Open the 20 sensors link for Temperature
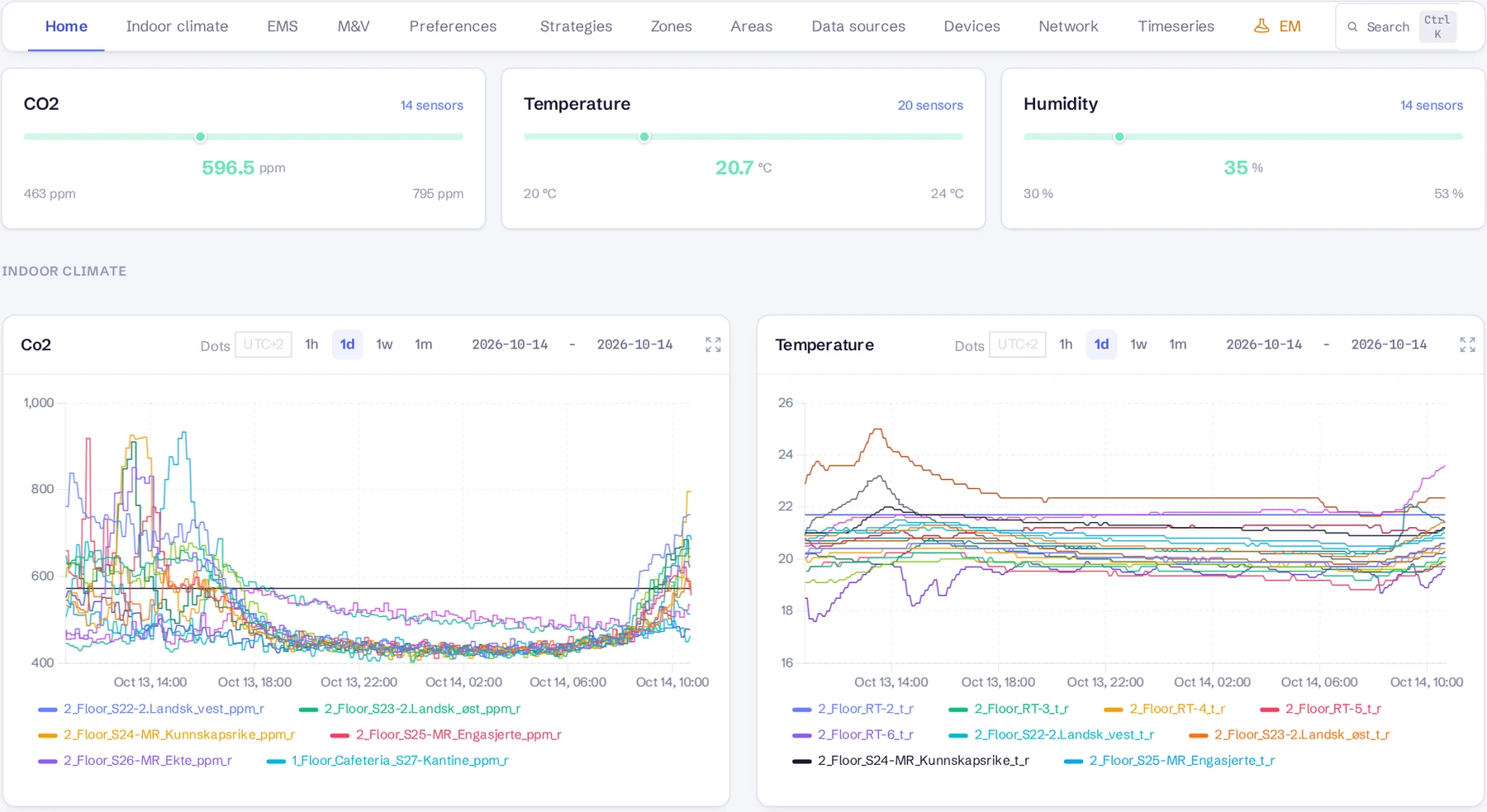The image size is (1487, 812). [x=930, y=106]
